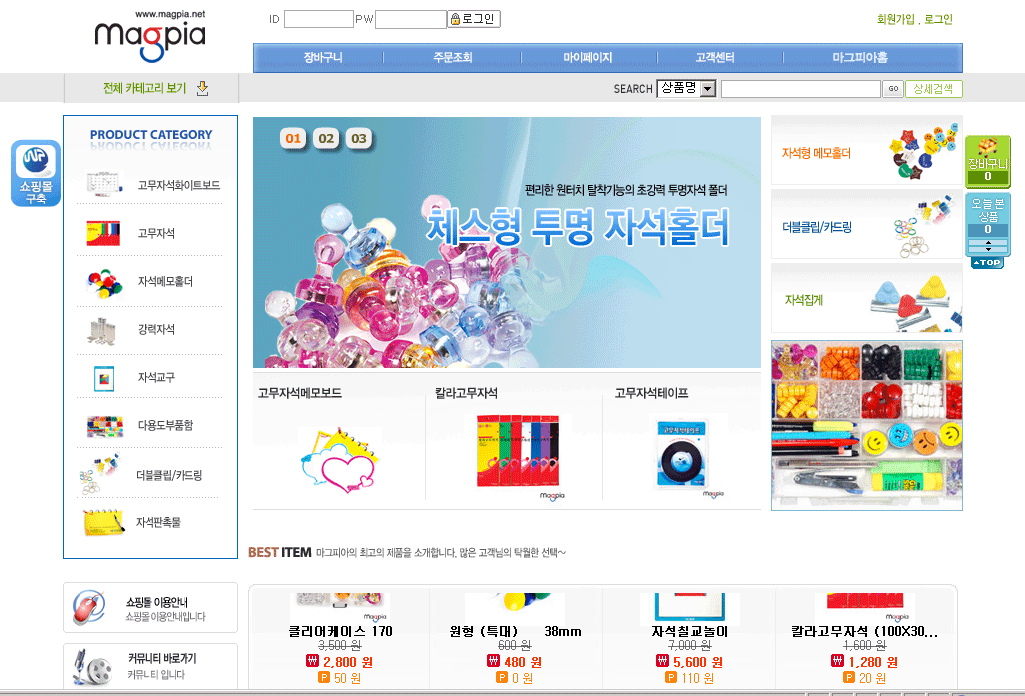
Task: Click the 쇼핑몰 이용안내 mouse icon
Action: [89, 606]
